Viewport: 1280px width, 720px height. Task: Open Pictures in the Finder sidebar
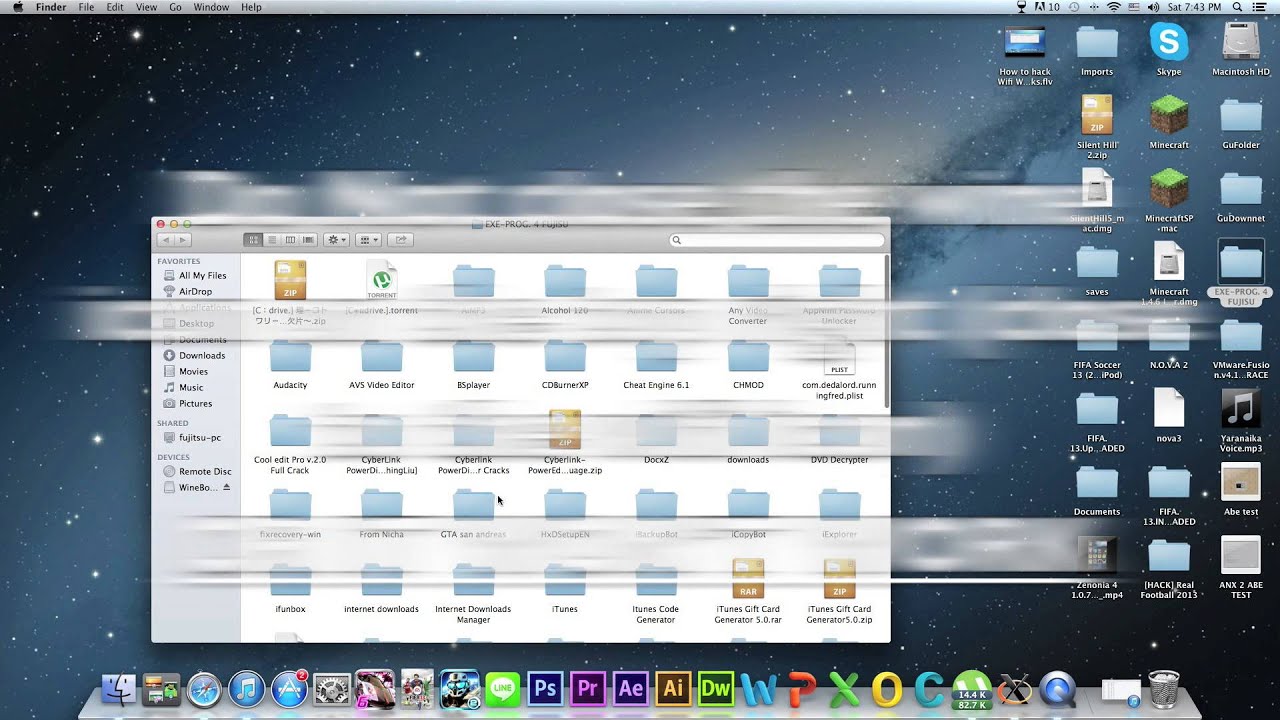196,403
